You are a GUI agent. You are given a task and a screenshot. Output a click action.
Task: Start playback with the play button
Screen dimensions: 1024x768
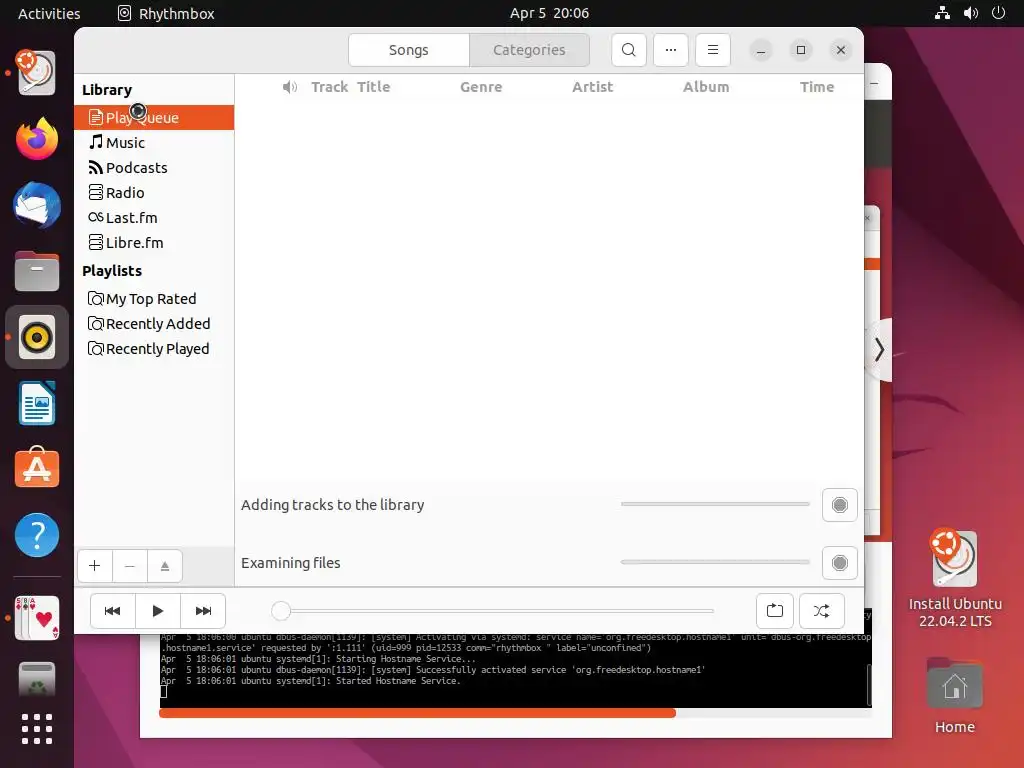pyautogui.click(x=157, y=611)
